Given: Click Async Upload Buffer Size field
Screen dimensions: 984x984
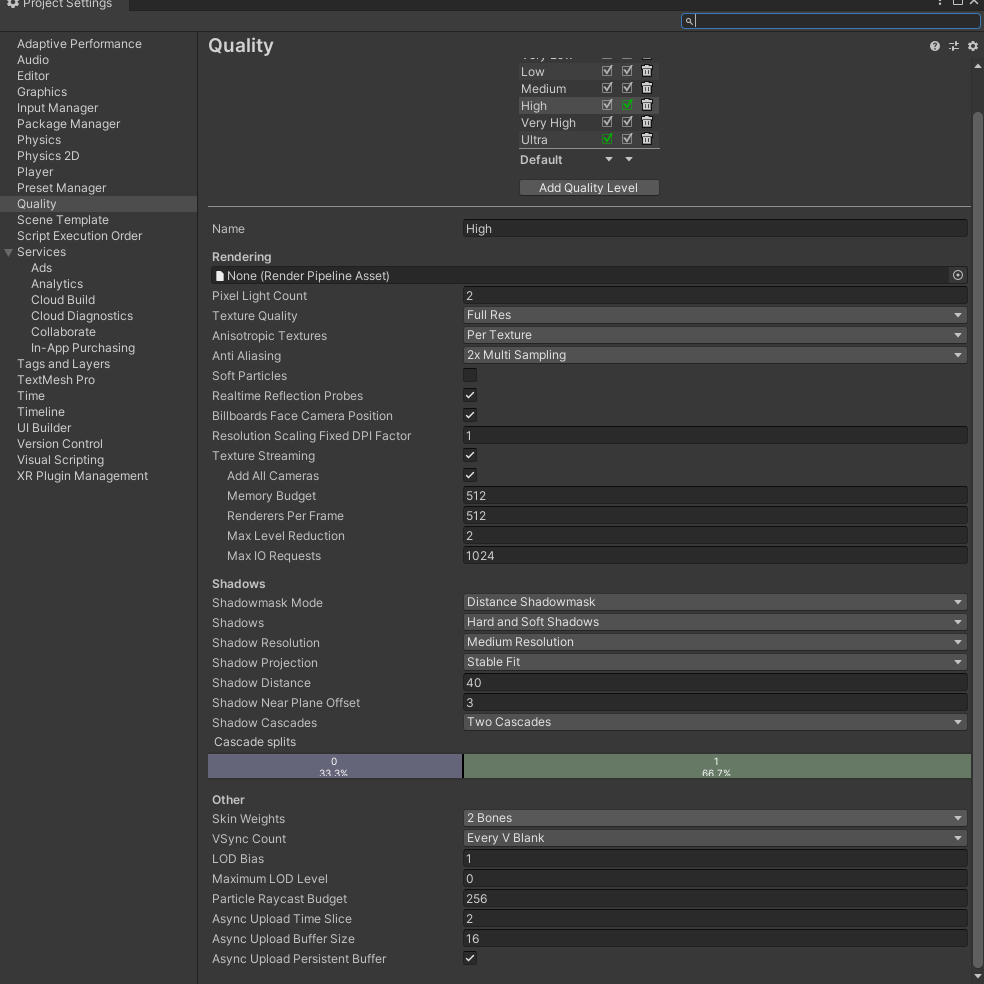Looking at the screenshot, I should [715, 939].
